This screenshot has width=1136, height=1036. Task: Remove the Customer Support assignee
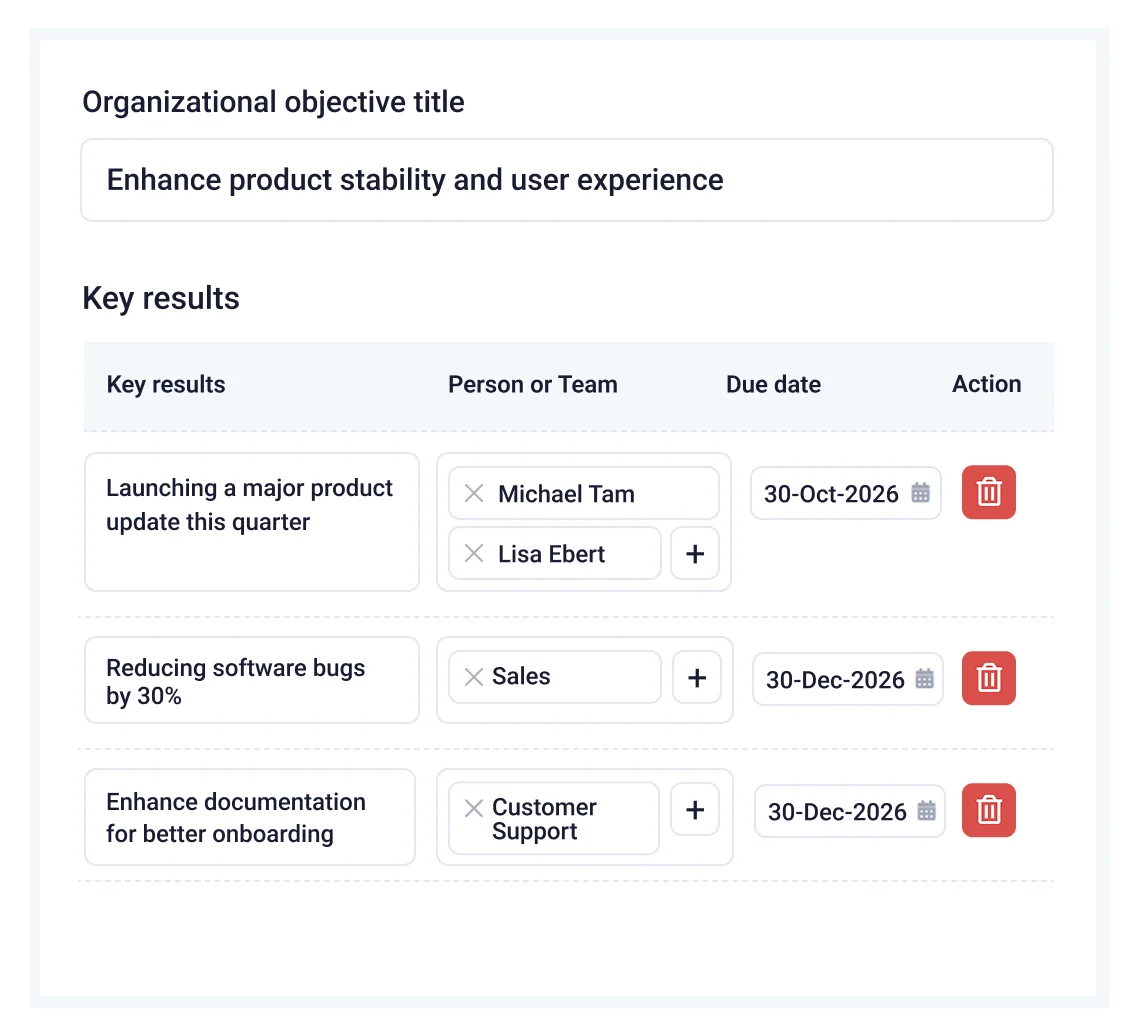(x=473, y=808)
